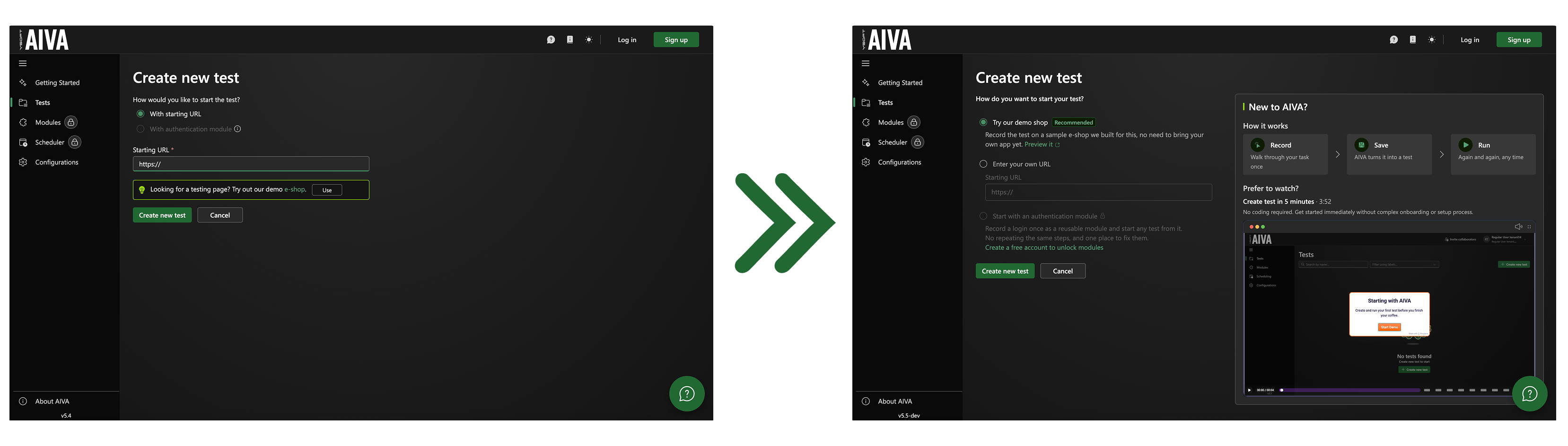Select Start with an authentication module radio
Viewport: 1568px width, 446px height.
click(x=983, y=216)
